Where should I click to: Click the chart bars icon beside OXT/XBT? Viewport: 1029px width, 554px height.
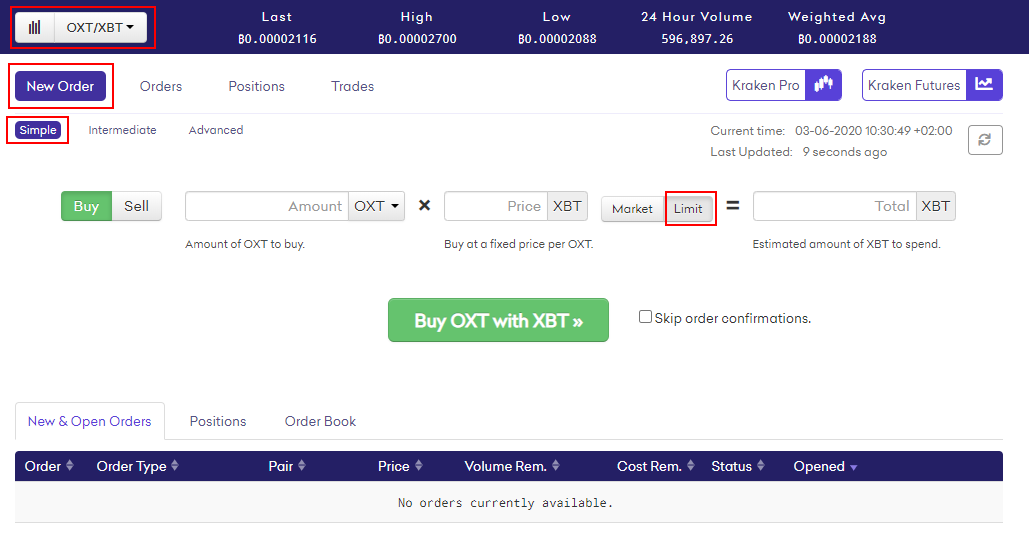click(35, 28)
